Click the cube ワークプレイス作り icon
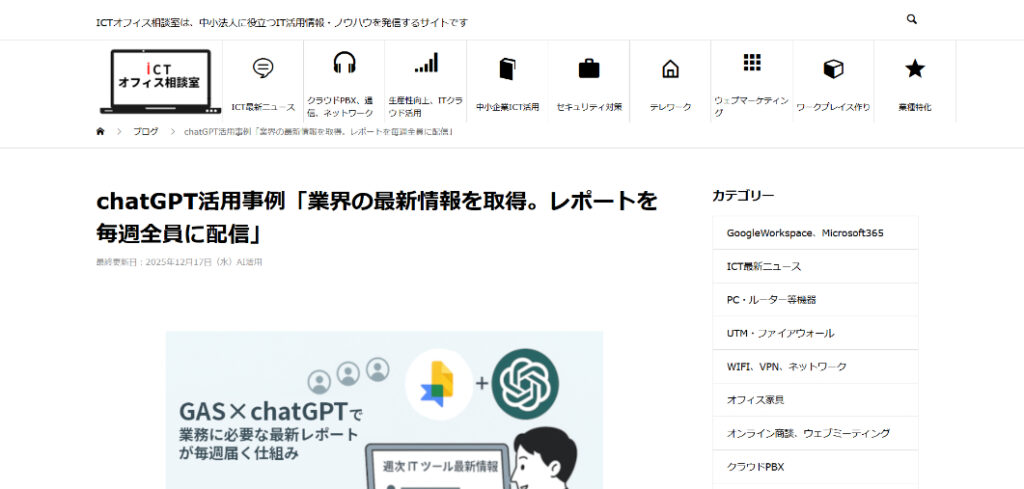 (x=833, y=69)
